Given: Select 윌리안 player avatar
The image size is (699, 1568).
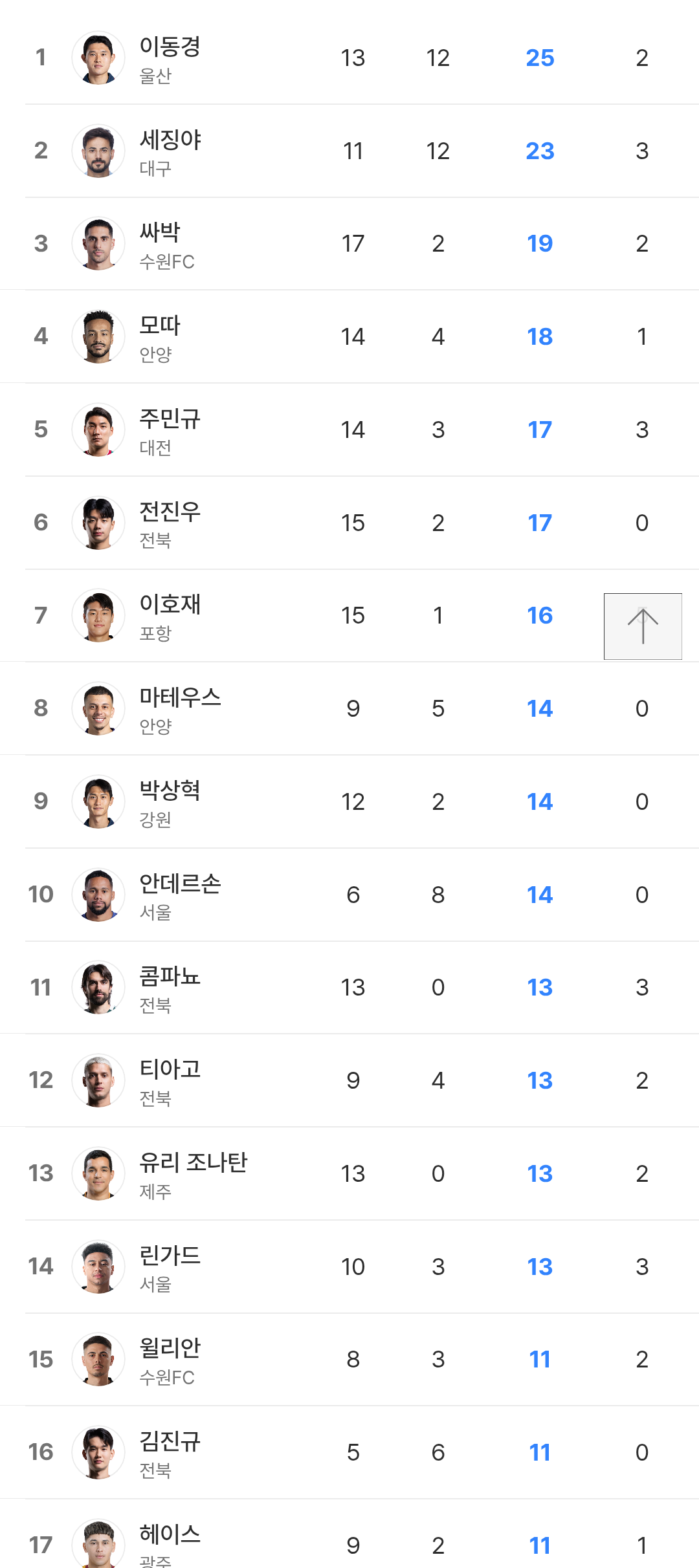Looking at the screenshot, I should pos(98,1359).
